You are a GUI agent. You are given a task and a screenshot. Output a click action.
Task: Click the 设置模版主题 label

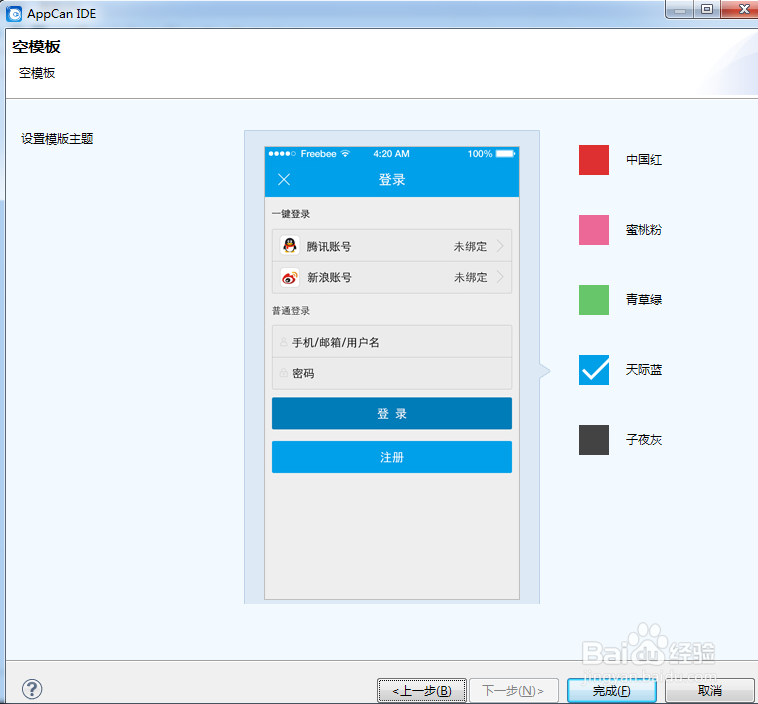(x=57, y=139)
